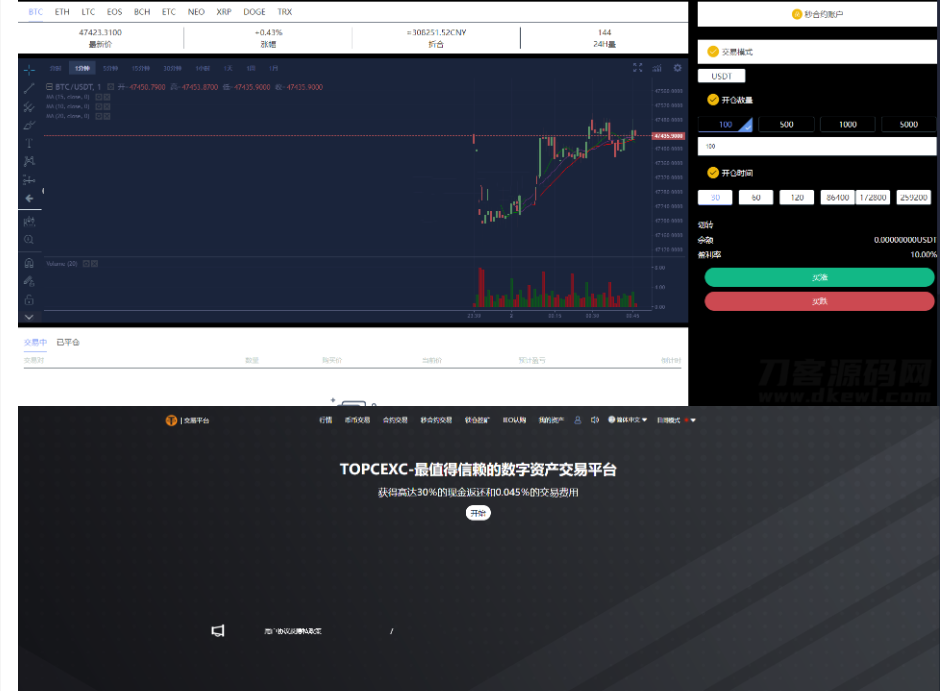This screenshot has height=691, width=940.
Task: Open the day/night mode dropdown
Action: tap(676, 420)
